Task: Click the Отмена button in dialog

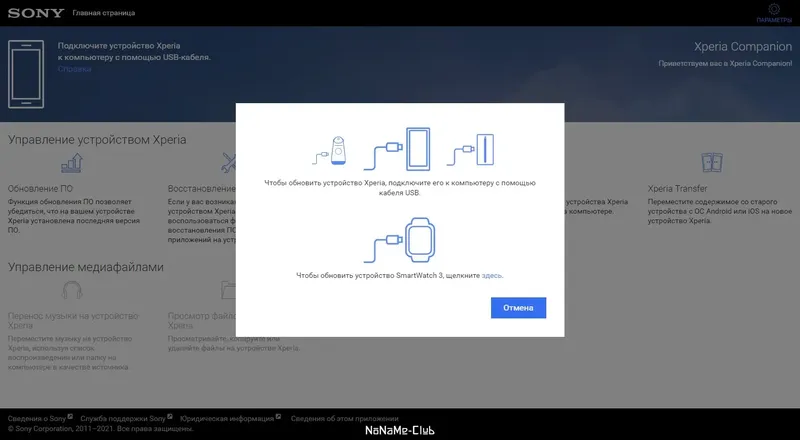Action: 518,308
